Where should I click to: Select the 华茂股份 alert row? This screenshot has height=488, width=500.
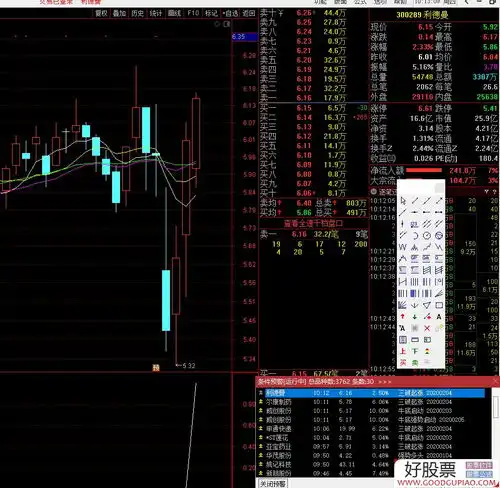pos(372,455)
